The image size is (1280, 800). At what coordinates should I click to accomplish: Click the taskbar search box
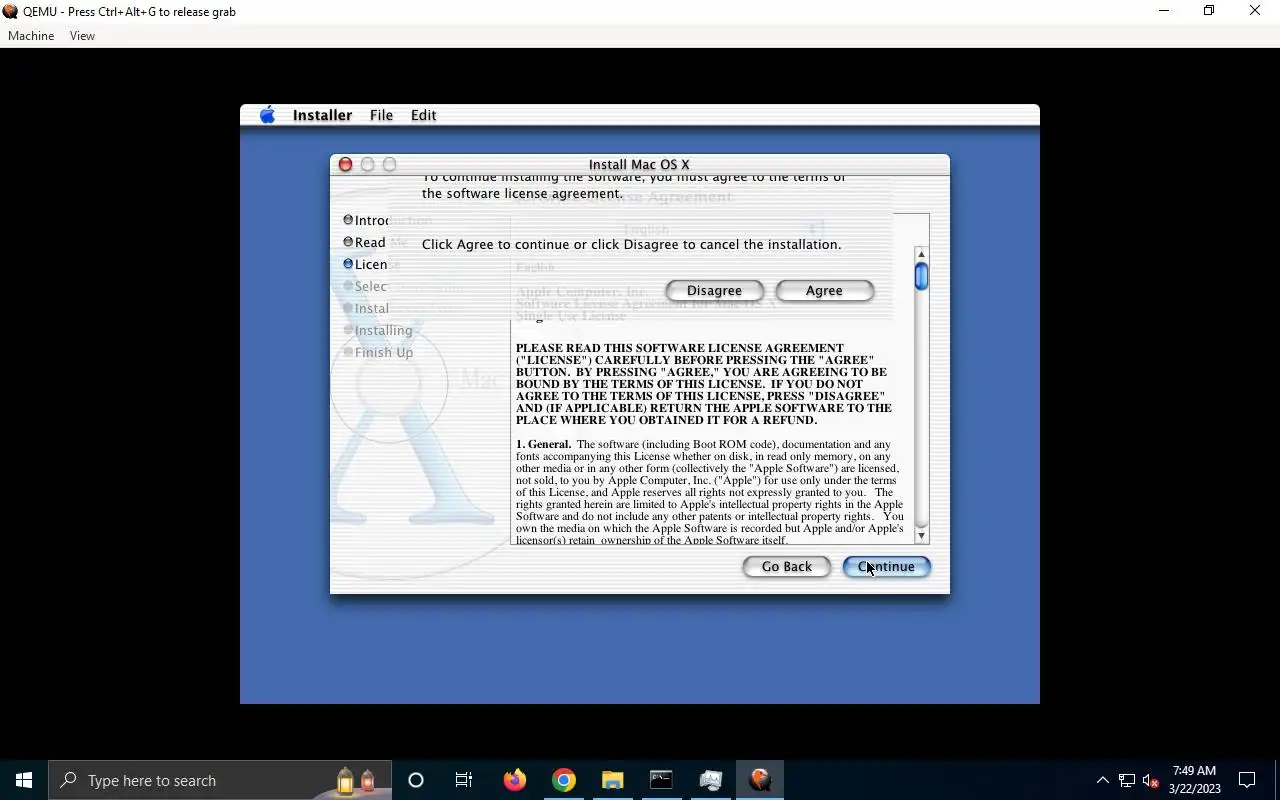coord(220,780)
